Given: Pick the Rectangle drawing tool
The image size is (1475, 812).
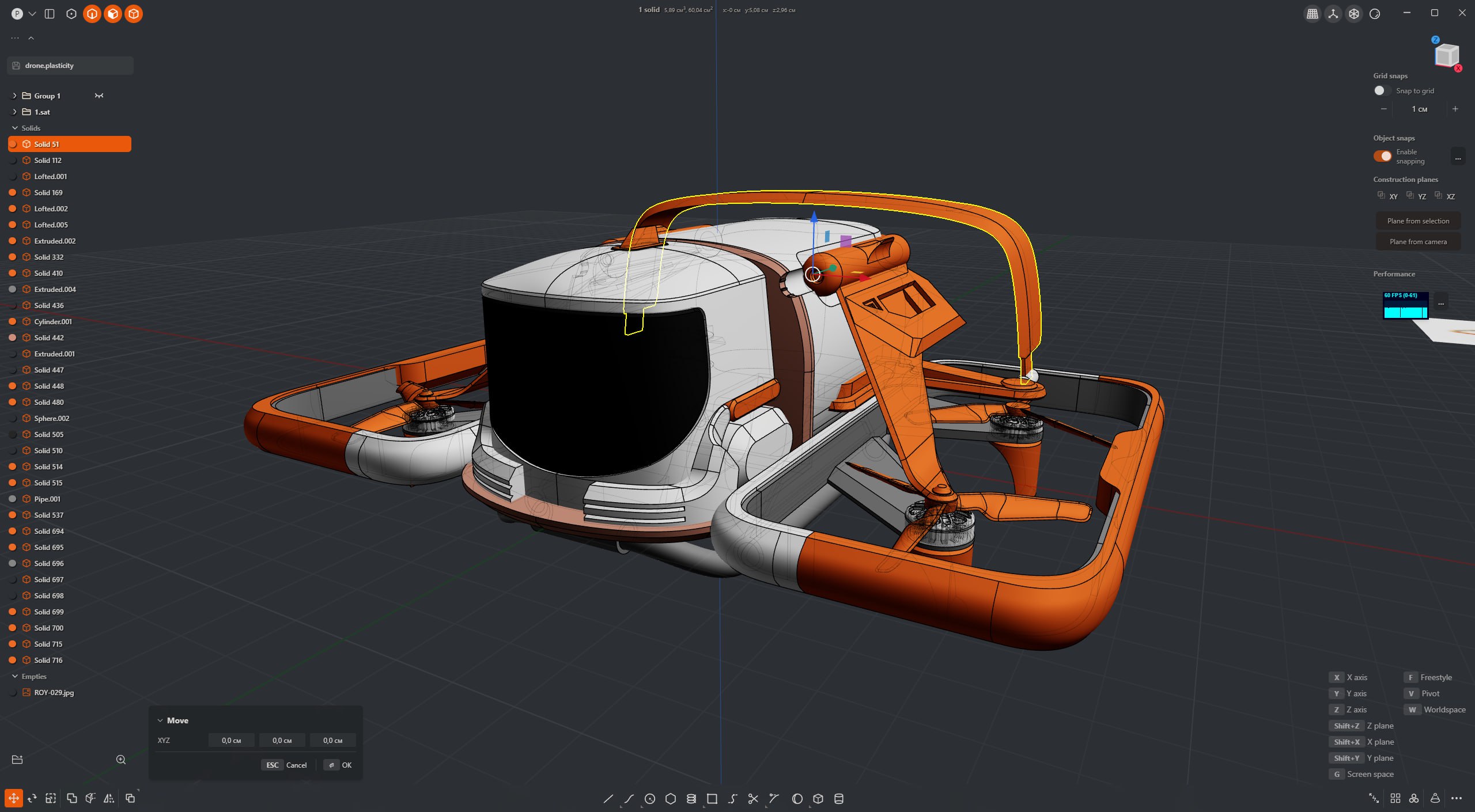Looking at the screenshot, I should click(x=712, y=799).
